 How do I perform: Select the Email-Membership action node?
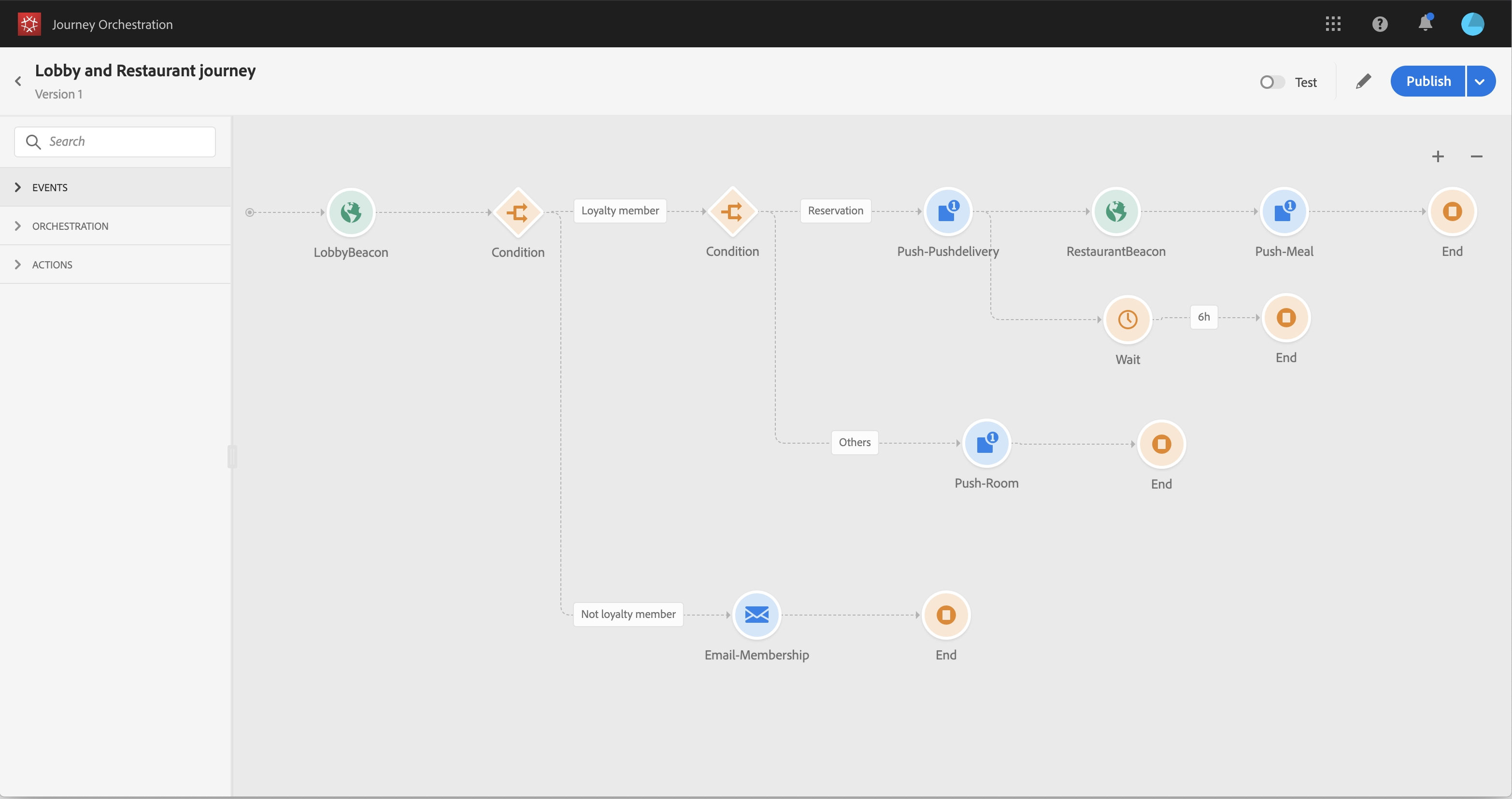756,615
